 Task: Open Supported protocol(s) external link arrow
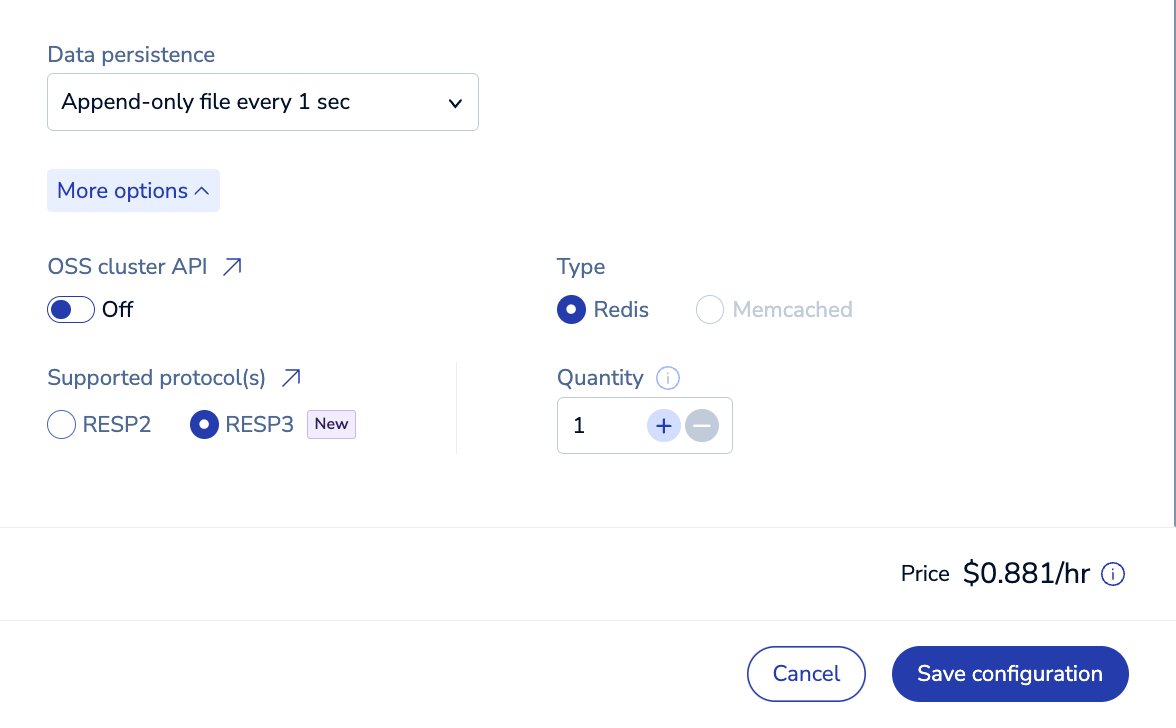coord(291,378)
